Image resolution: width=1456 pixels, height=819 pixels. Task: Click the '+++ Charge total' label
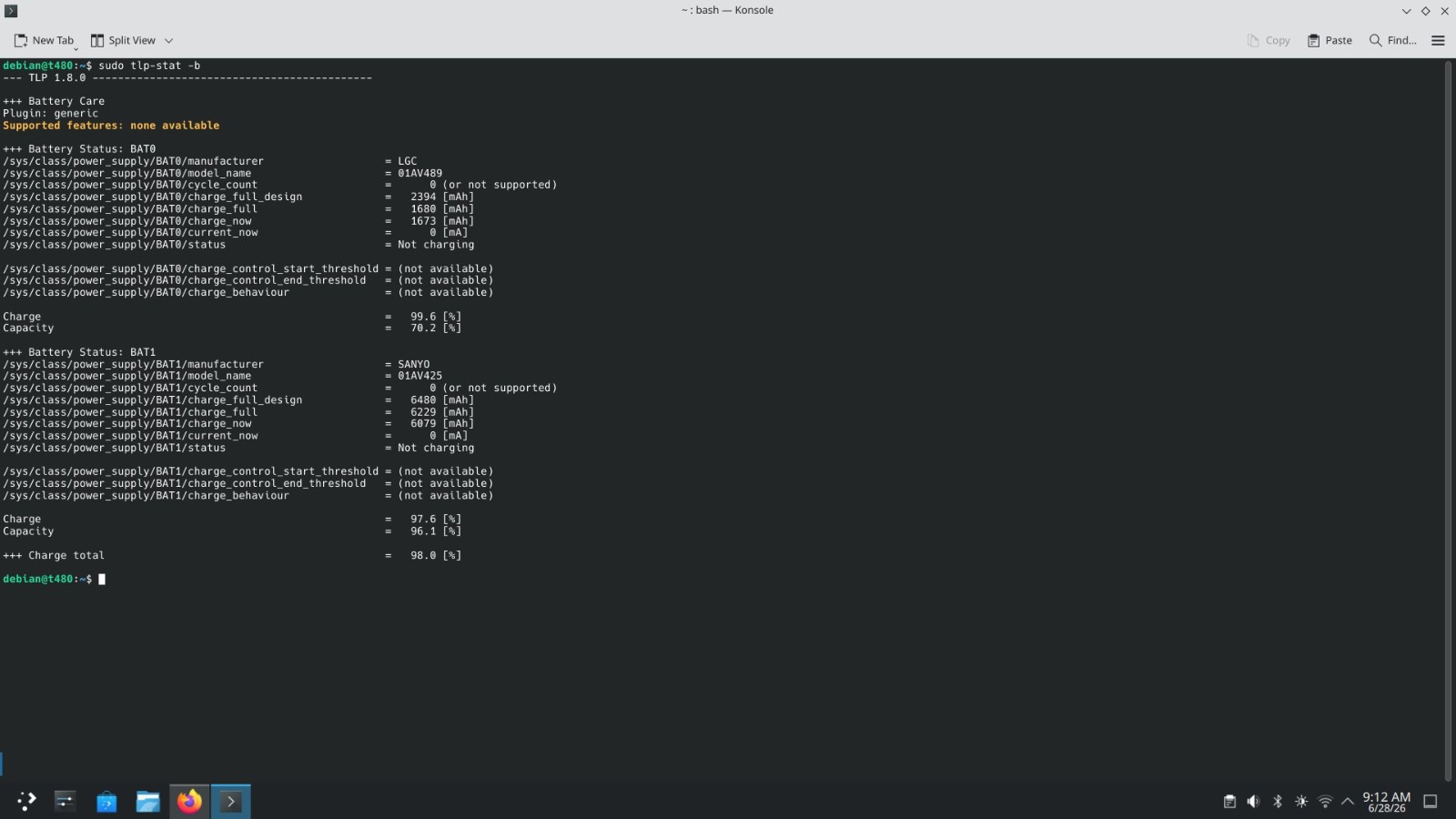pos(54,555)
